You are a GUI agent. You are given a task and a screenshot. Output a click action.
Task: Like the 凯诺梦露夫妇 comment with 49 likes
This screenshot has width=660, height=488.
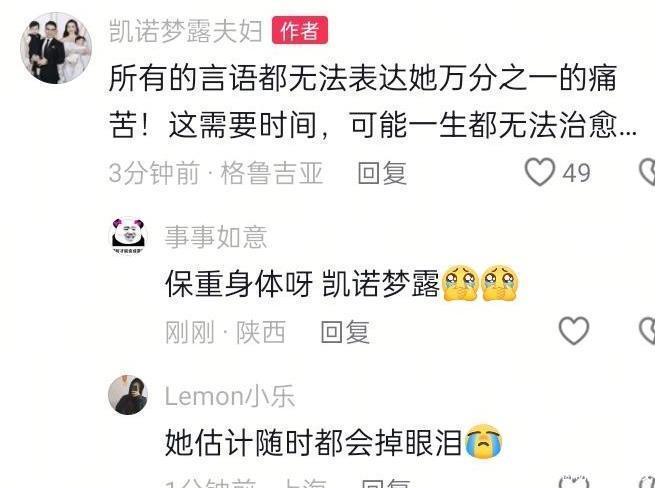tap(540, 172)
